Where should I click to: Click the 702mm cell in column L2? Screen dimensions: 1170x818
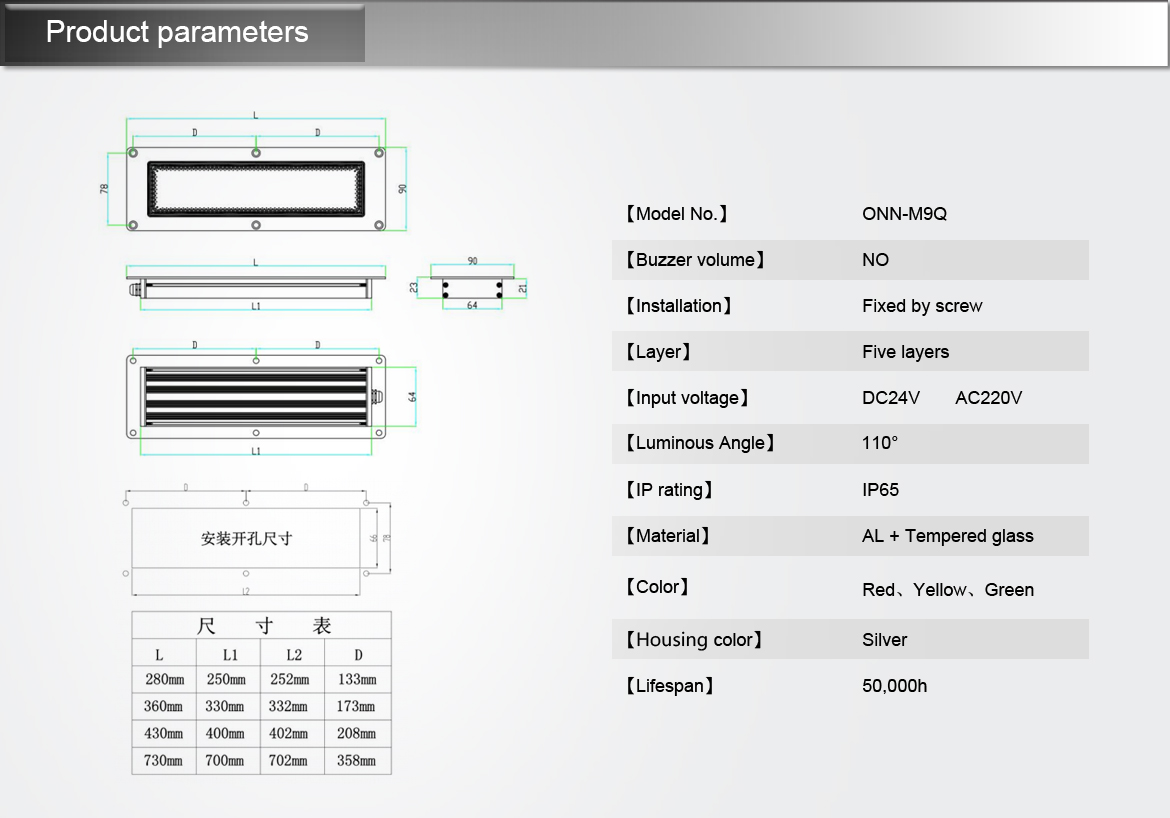[288, 761]
